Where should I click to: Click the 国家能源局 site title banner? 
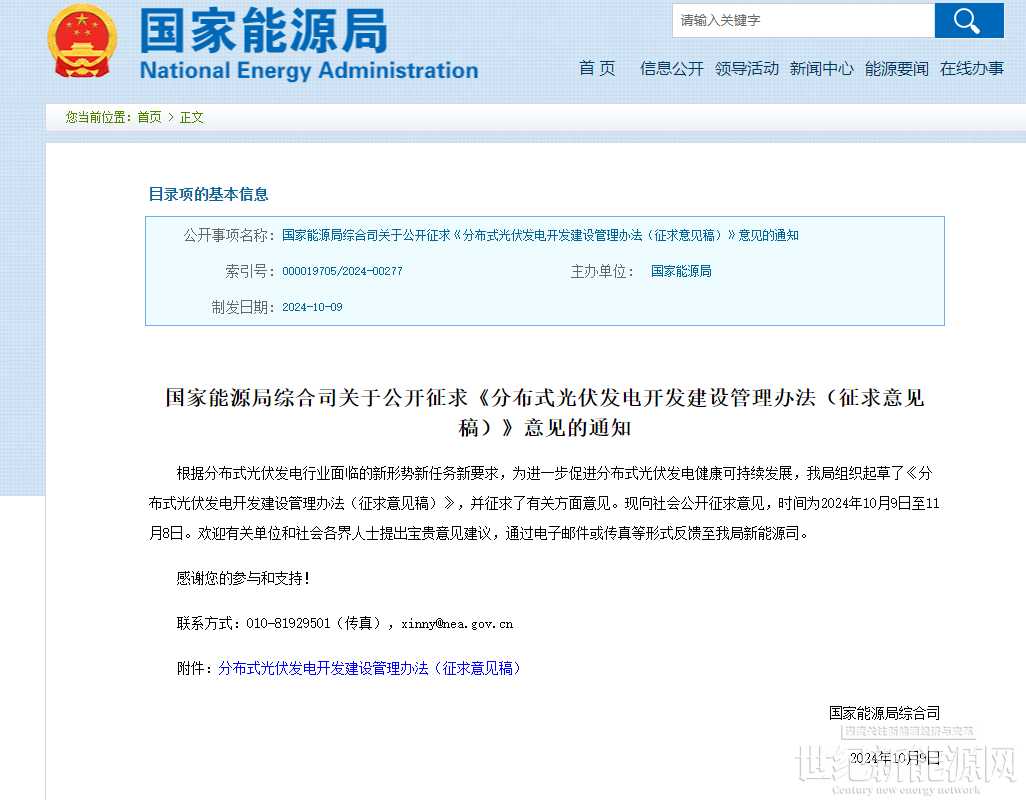tap(263, 31)
